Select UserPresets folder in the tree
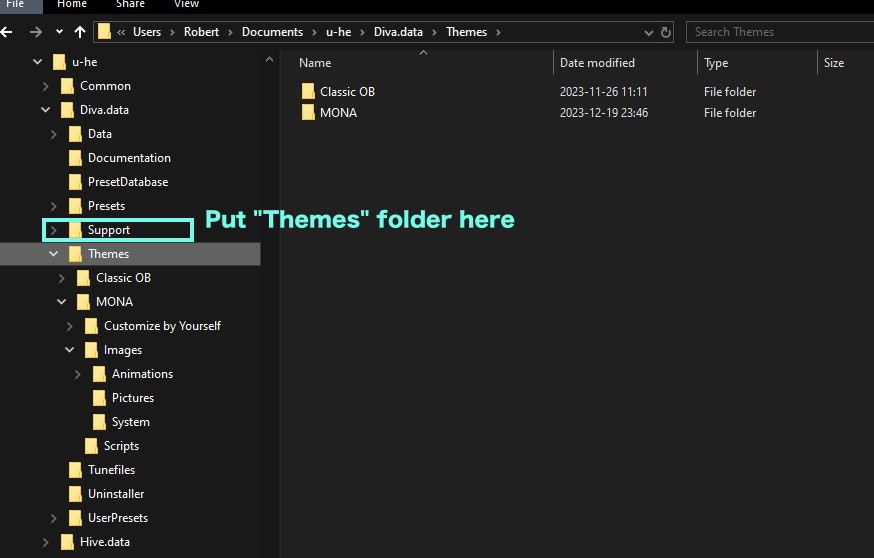The image size is (874, 558). pos(118,517)
